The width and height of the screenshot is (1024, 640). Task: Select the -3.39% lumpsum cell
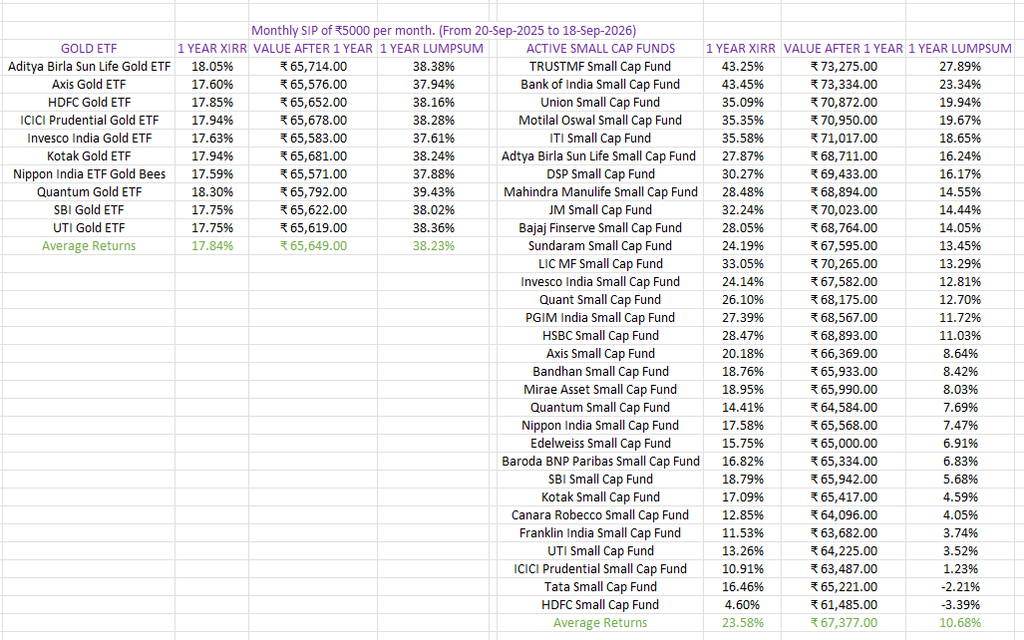960,605
